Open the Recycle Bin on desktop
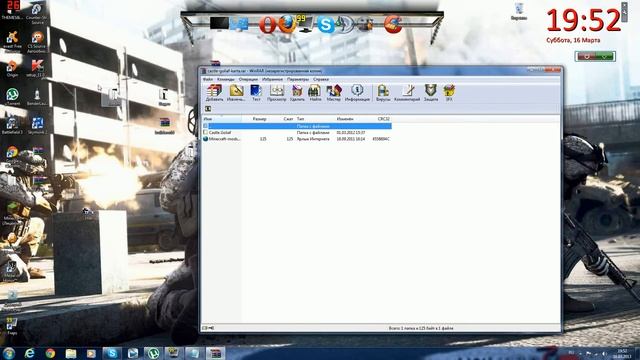The width and height of the screenshot is (640, 360). (x=519, y=11)
